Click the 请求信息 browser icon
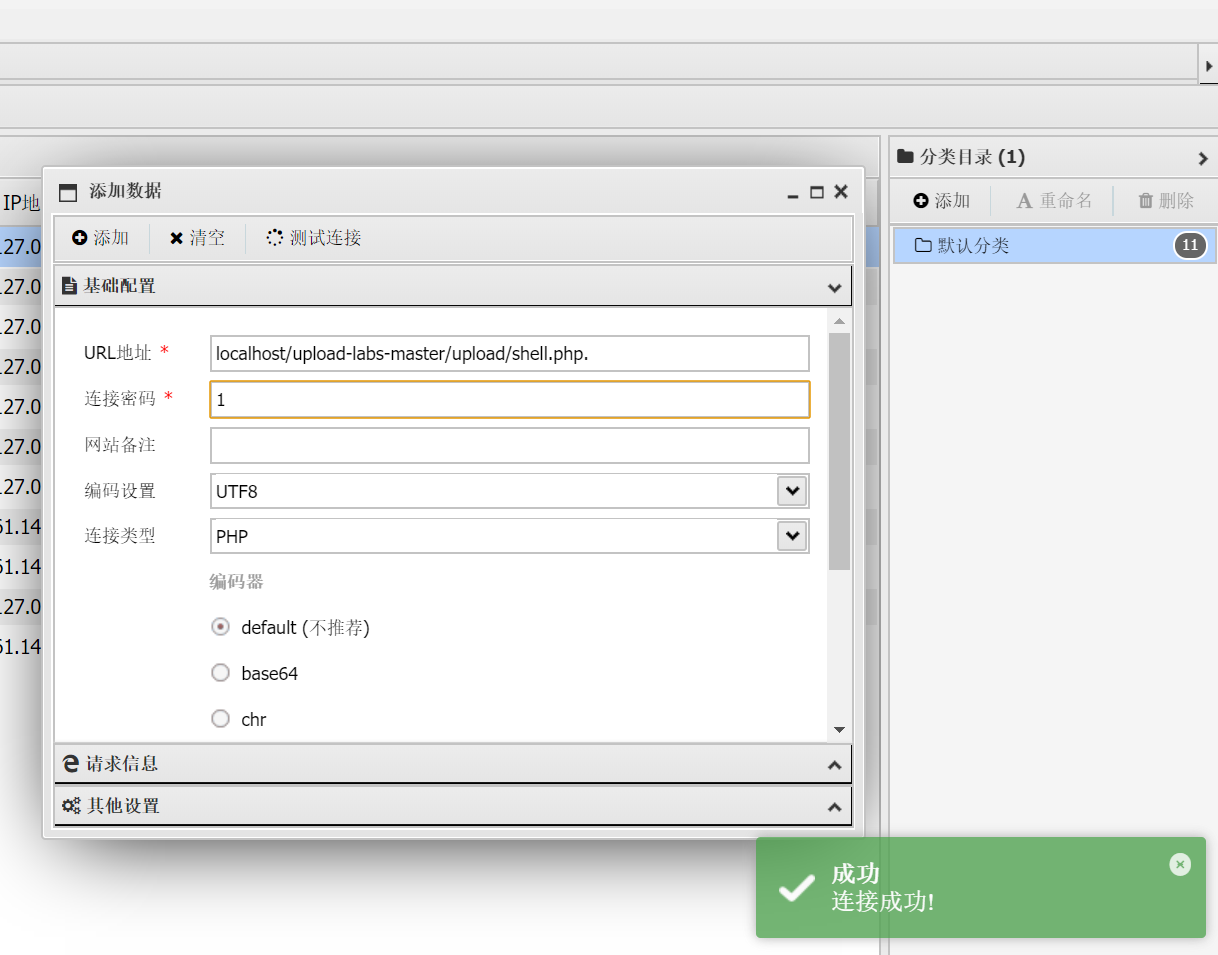 (x=71, y=764)
